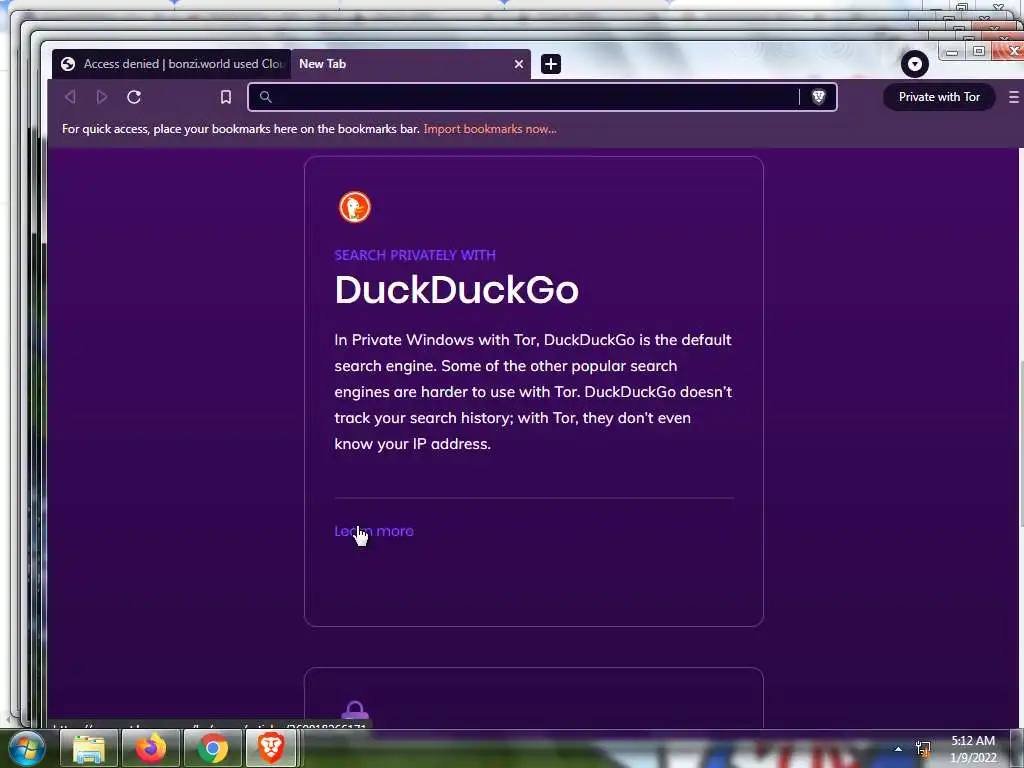The width and height of the screenshot is (1024, 768).
Task: Bookmark this page with the bookmark icon
Action: pyautogui.click(x=226, y=97)
